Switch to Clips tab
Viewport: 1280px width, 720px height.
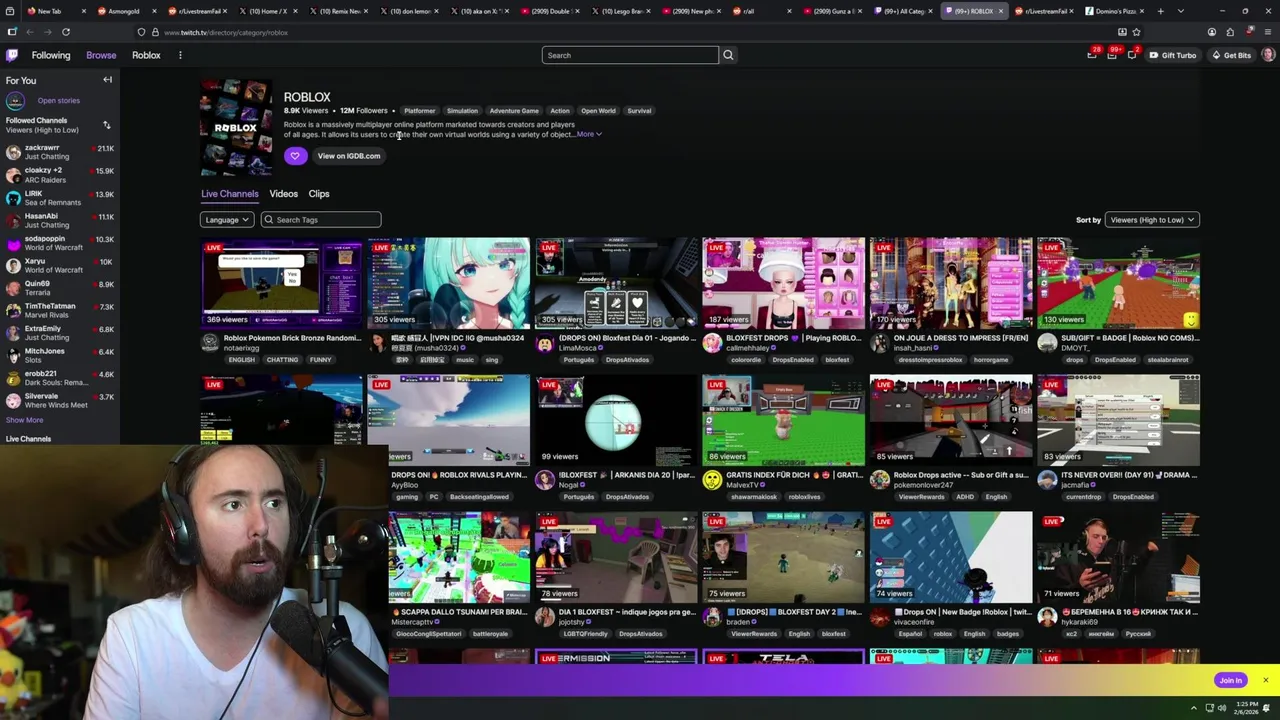319,194
